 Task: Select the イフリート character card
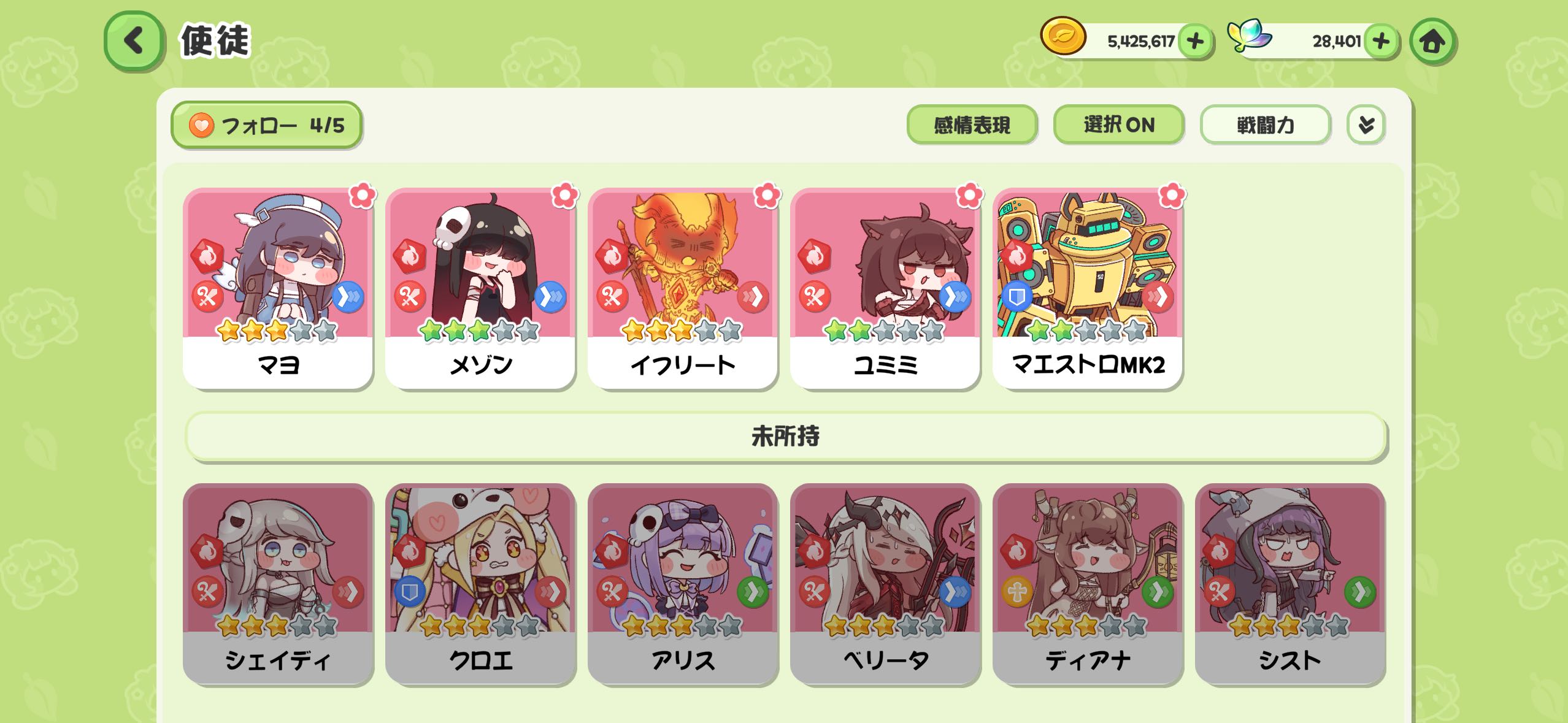tap(682, 288)
